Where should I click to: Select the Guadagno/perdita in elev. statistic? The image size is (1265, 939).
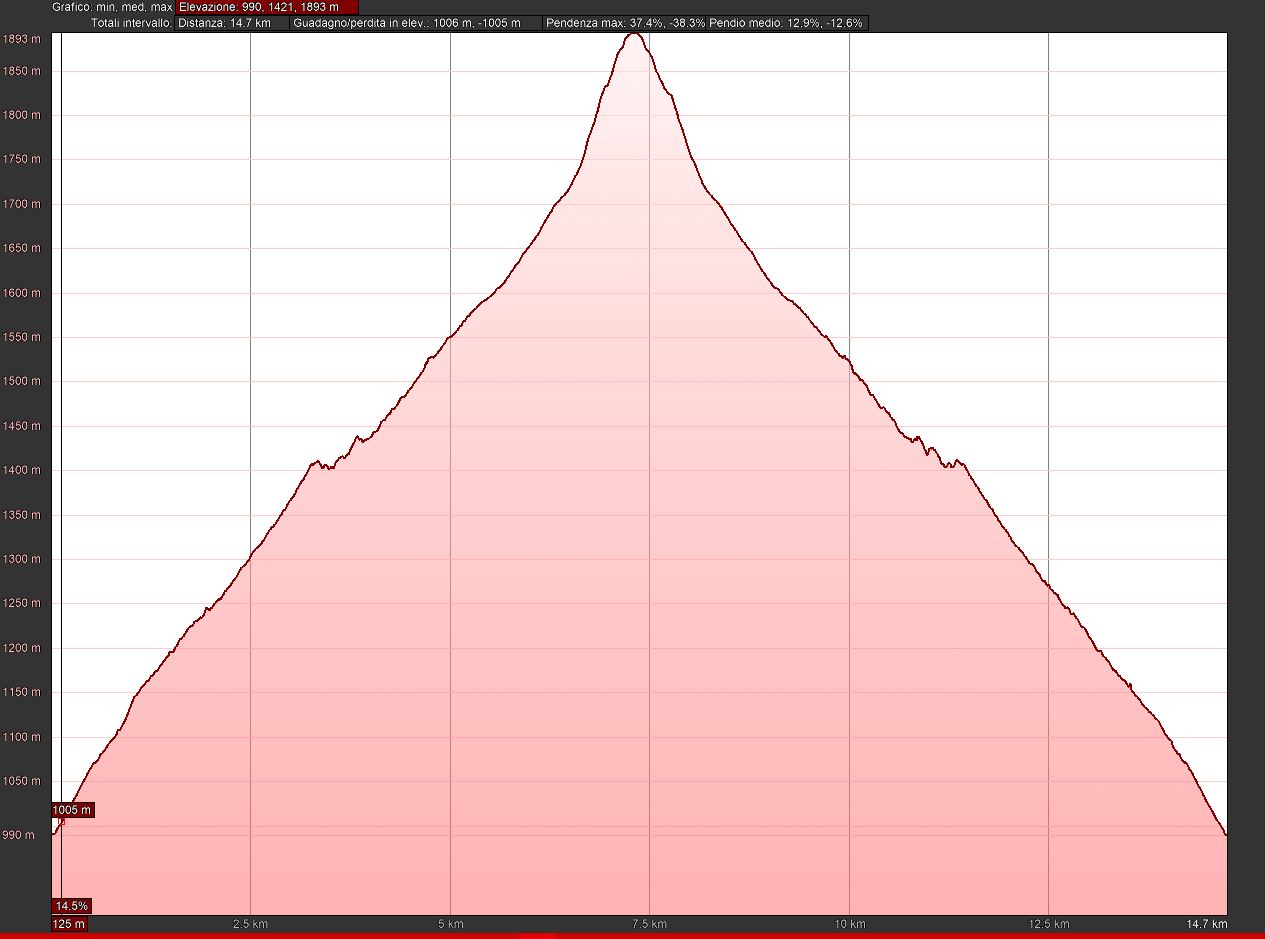tap(416, 23)
